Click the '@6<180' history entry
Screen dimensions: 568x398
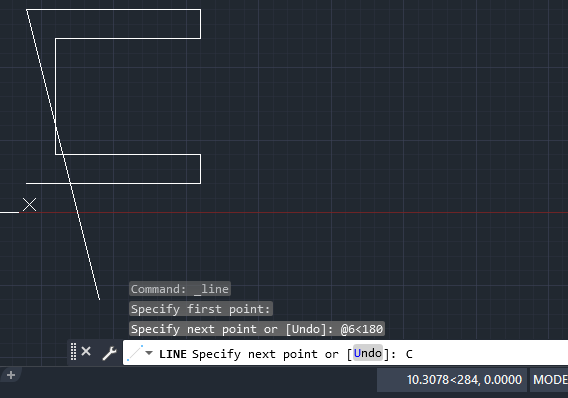point(362,329)
